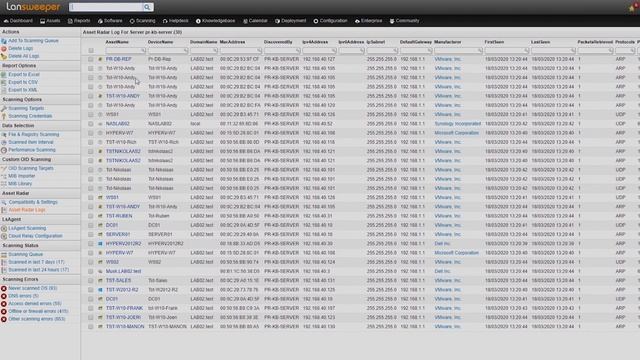Open the TST-W10-FRANK asset link
Screen dimensions: 640x360
point(124,308)
